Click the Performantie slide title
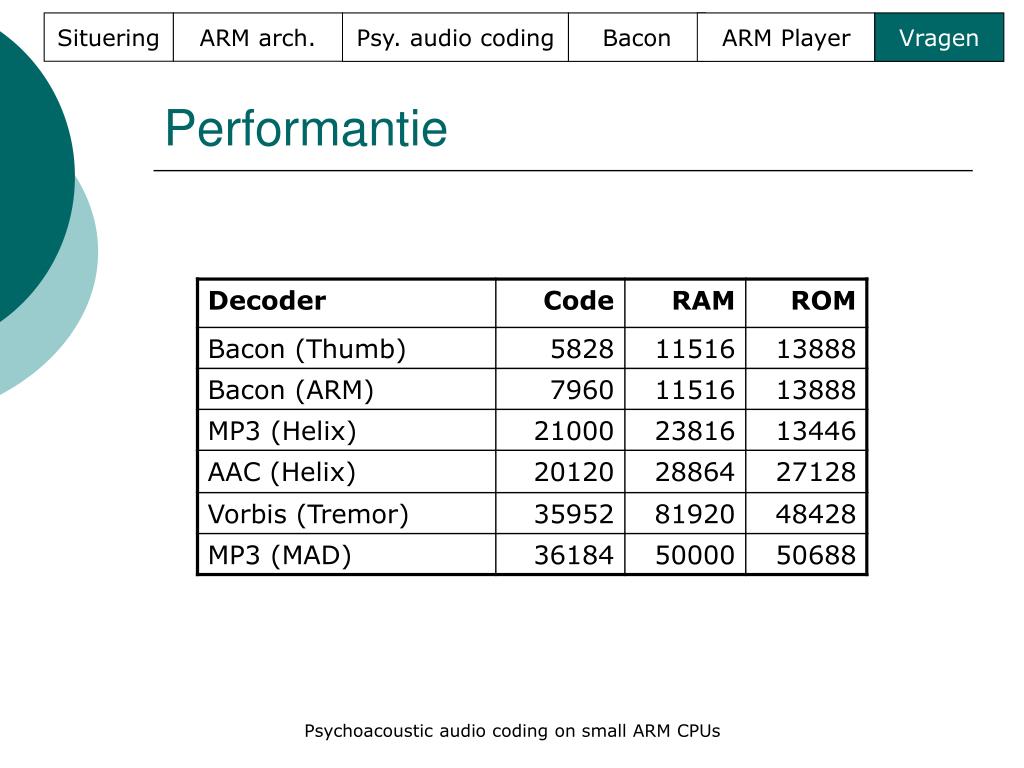Viewport: 1024px width, 768px height. tap(306, 129)
